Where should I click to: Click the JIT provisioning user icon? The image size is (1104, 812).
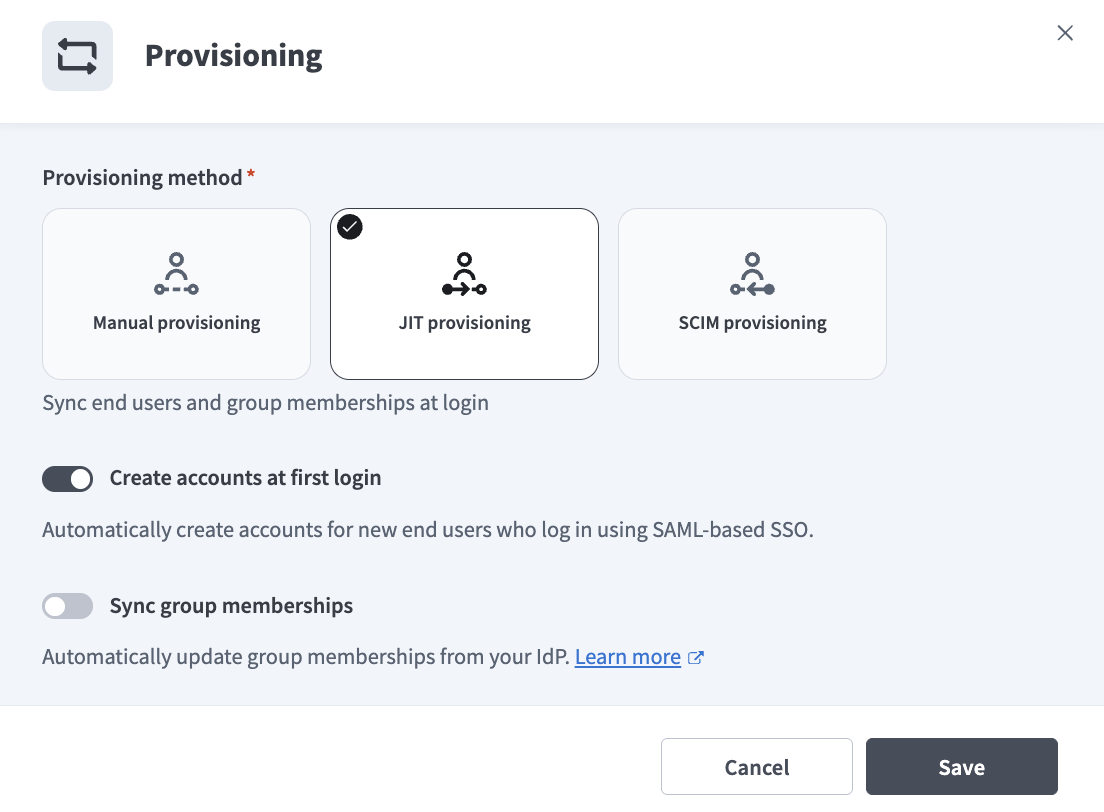pyautogui.click(x=464, y=272)
